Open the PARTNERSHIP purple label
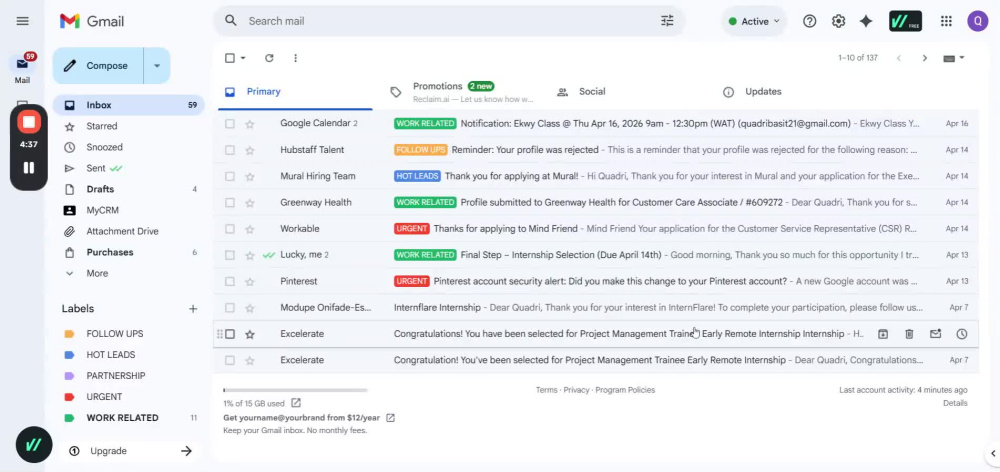1000x472 pixels. 116,376
